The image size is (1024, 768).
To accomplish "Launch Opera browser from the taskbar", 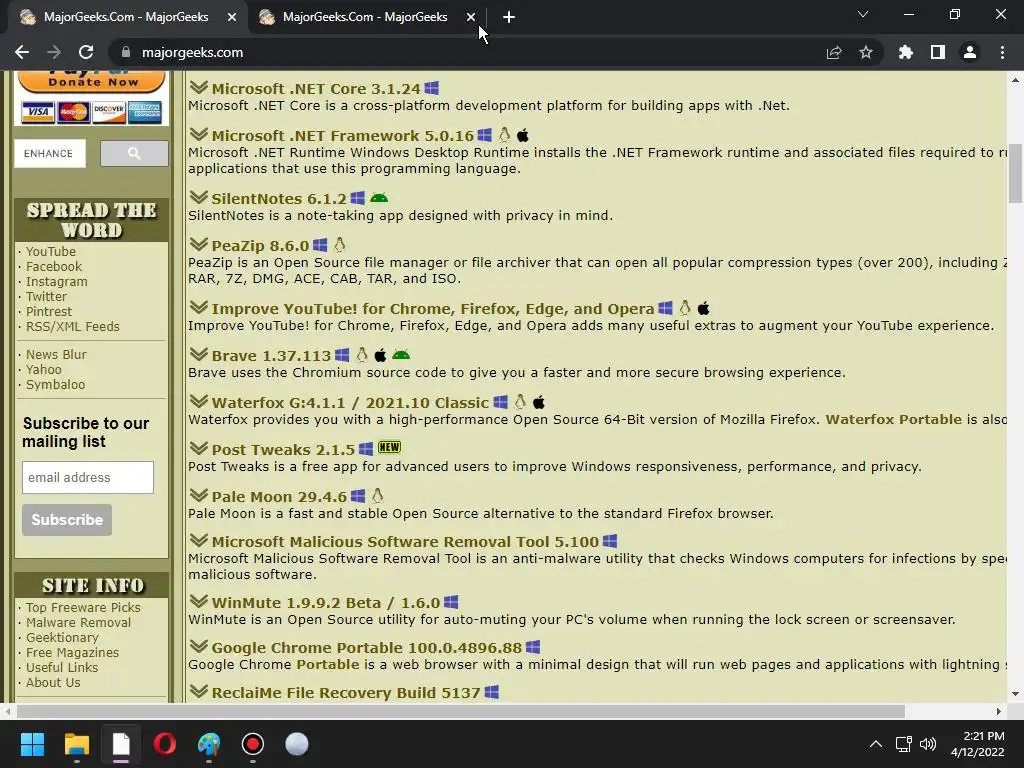I will point(165,744).
